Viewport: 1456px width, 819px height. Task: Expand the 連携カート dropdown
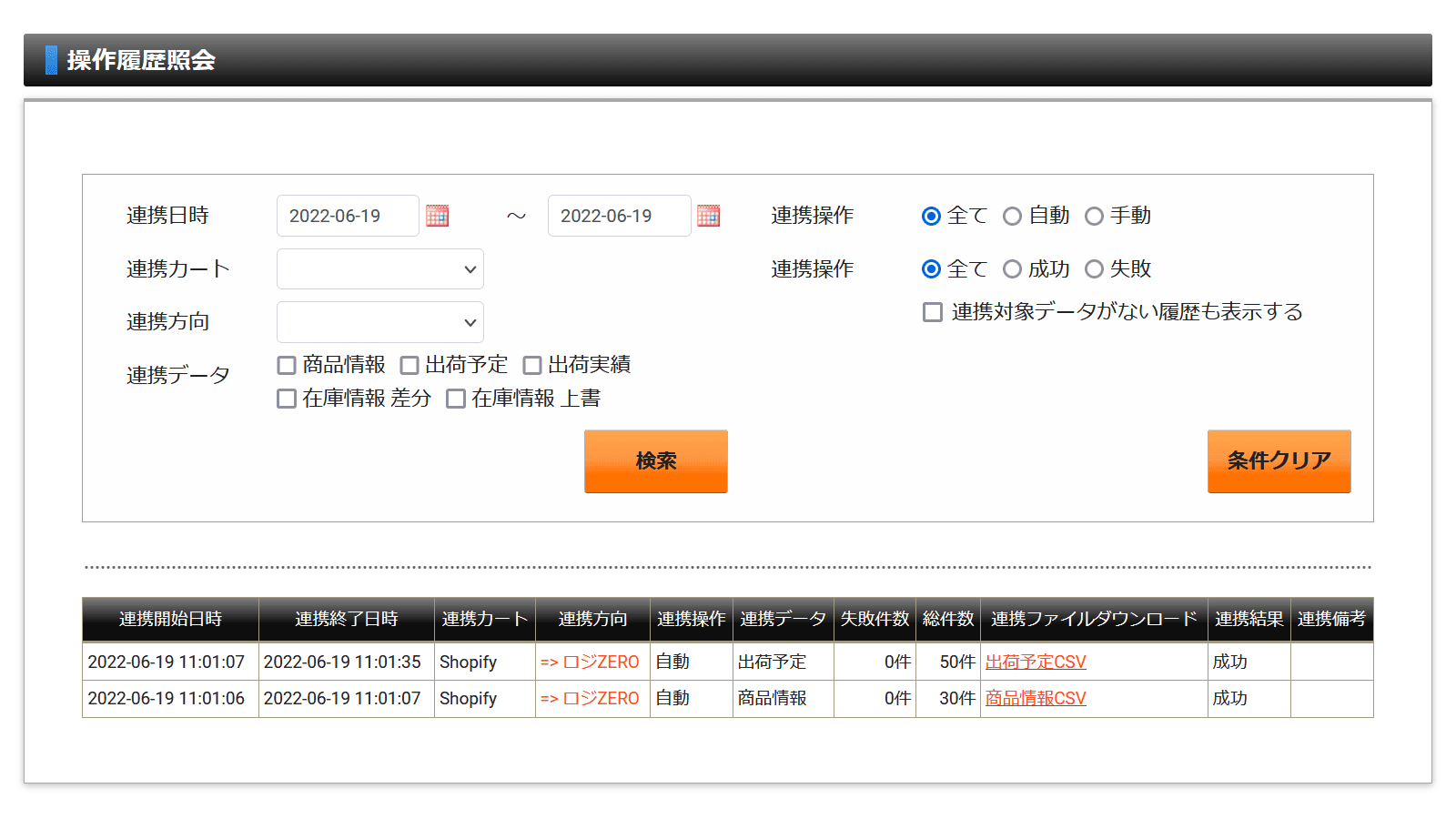tap(380, 269)
